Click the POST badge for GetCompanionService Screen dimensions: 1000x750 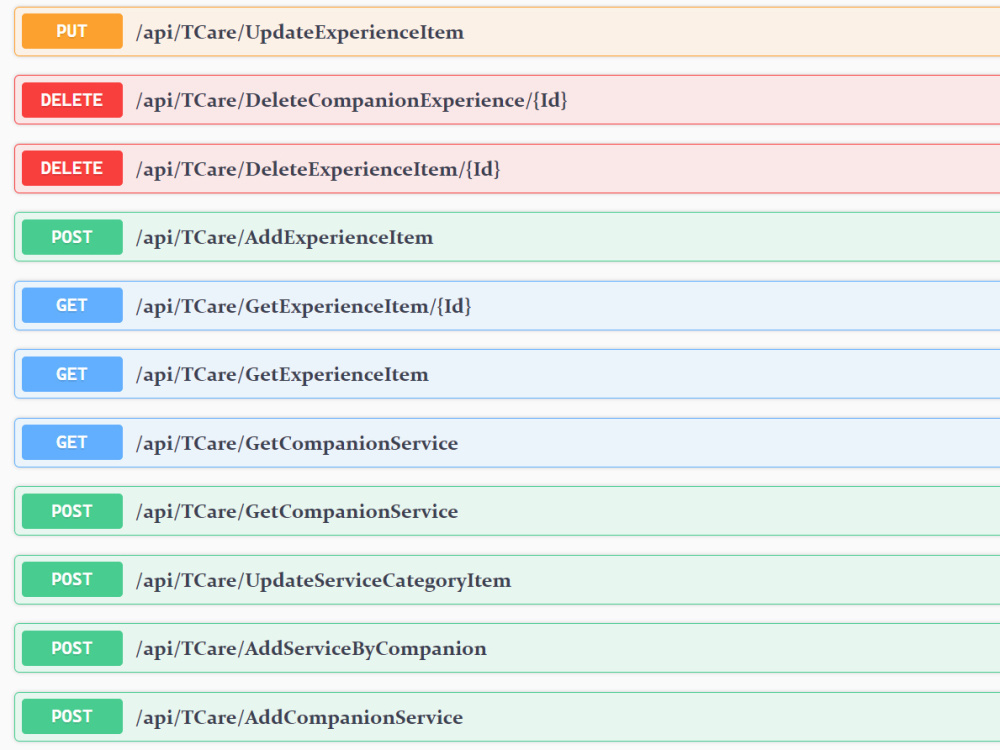72,511
